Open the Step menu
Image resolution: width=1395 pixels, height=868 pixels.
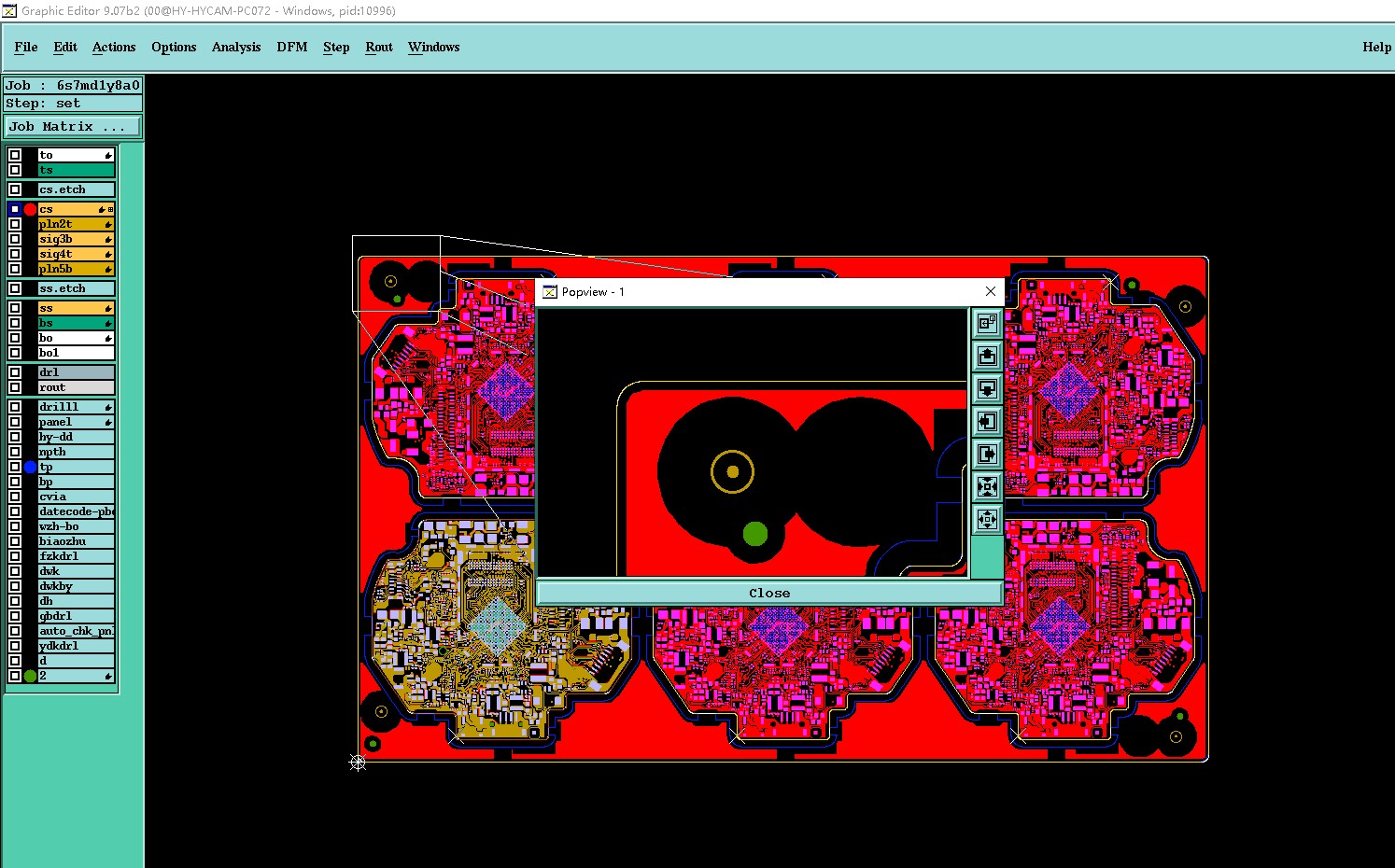tap(336, 47)
